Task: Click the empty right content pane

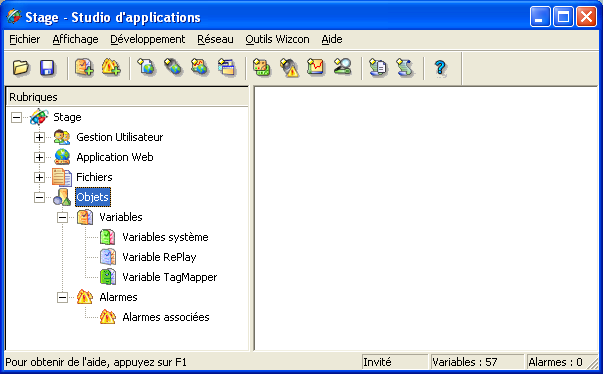Action: coord(426,218)
